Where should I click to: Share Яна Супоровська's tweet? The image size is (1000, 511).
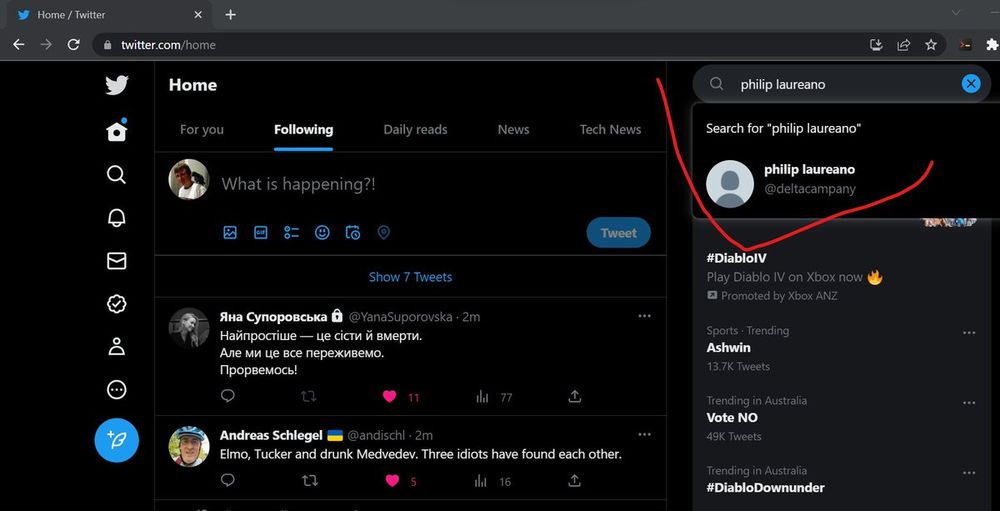[x=575, y=397]
